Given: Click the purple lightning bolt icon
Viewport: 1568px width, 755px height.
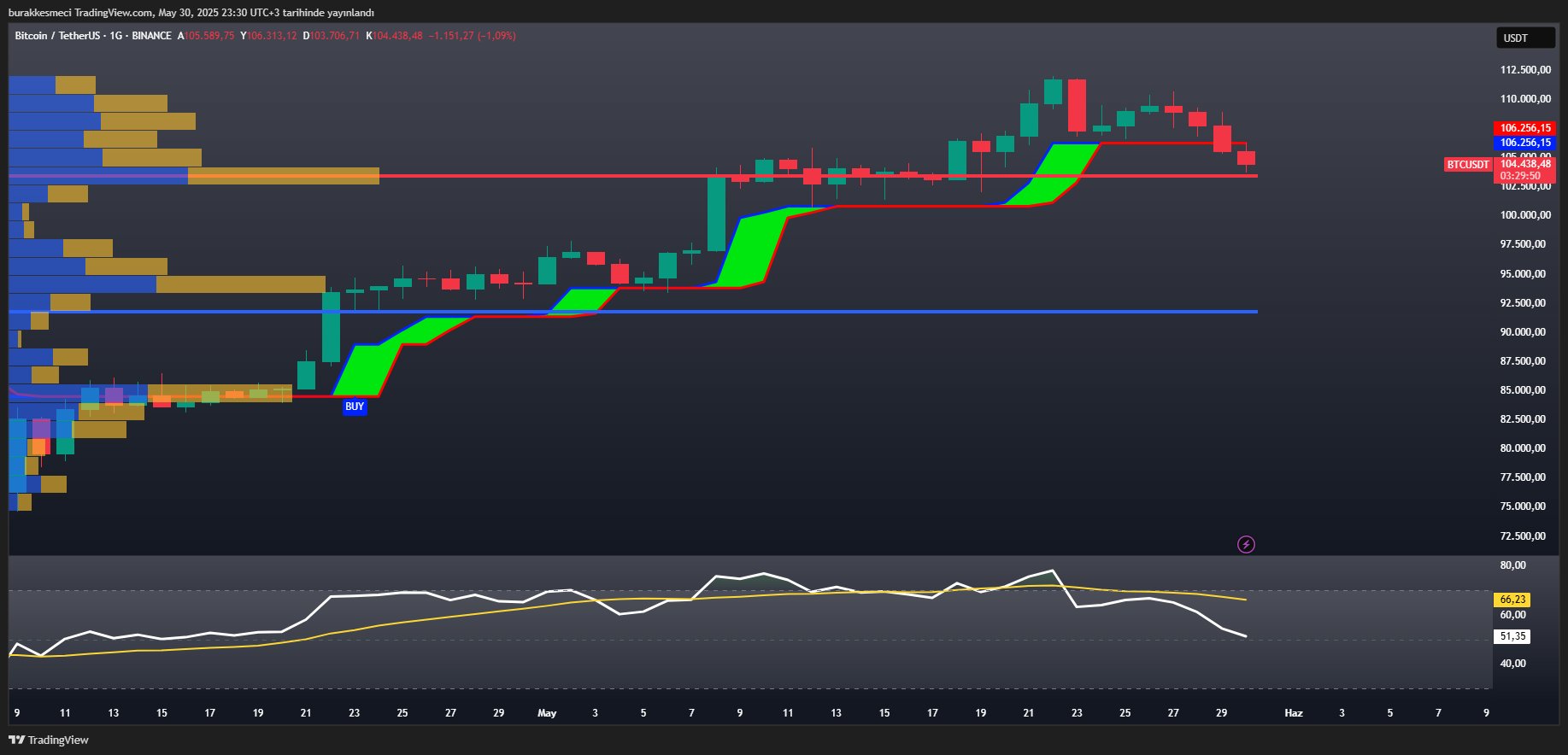Looking at the screenshot, I should (1246, 544).
